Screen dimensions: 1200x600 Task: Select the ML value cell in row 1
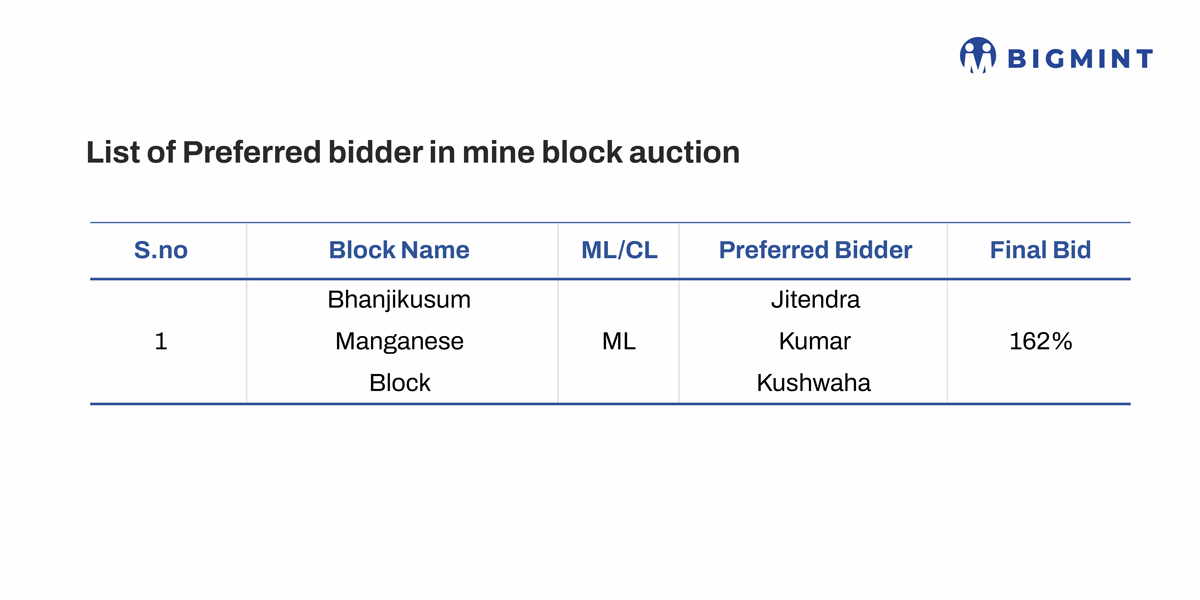coord(619,341)
